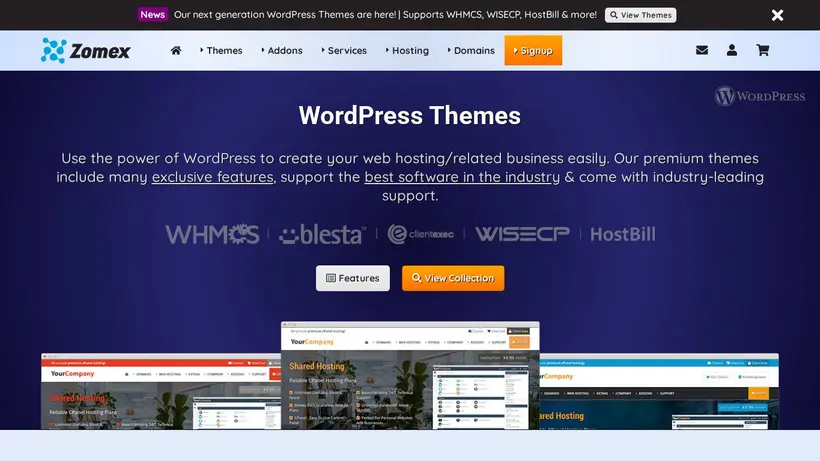Click the Zomex logo
Screen dimensions: 820x461
86,51
